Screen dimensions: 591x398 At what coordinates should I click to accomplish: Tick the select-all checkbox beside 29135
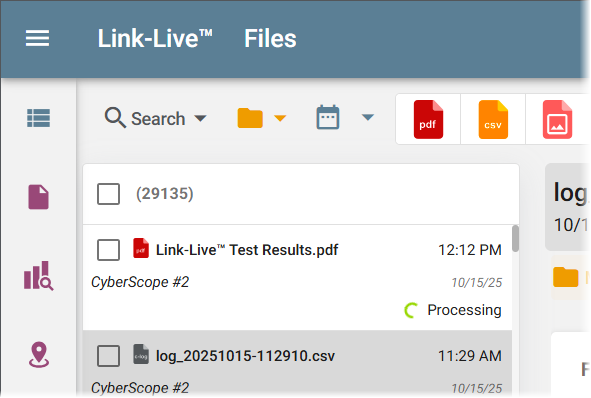[109, 194]
